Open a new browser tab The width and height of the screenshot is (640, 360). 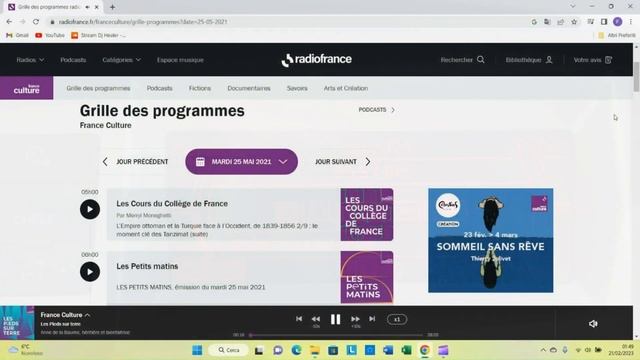click(112, 7)
